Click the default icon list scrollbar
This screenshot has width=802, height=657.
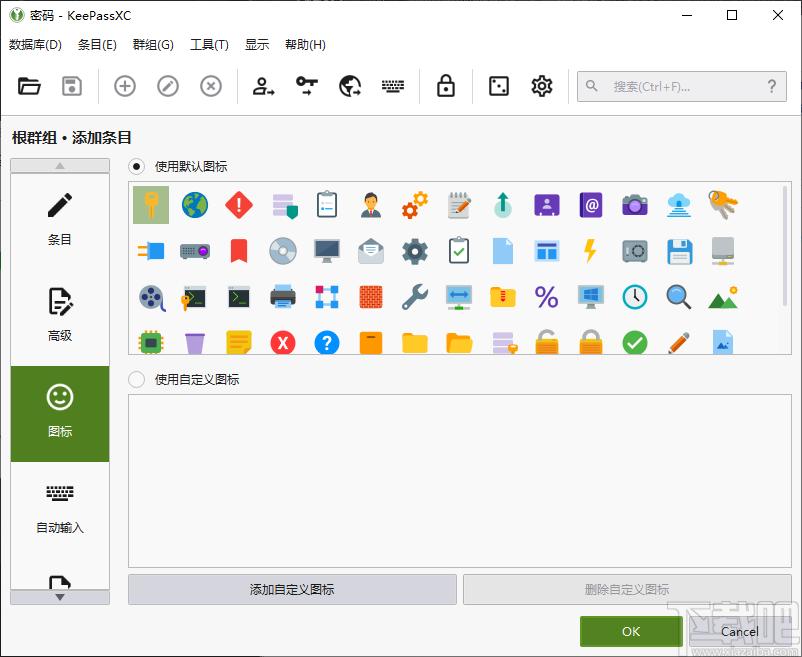click(x=785, y=246)
